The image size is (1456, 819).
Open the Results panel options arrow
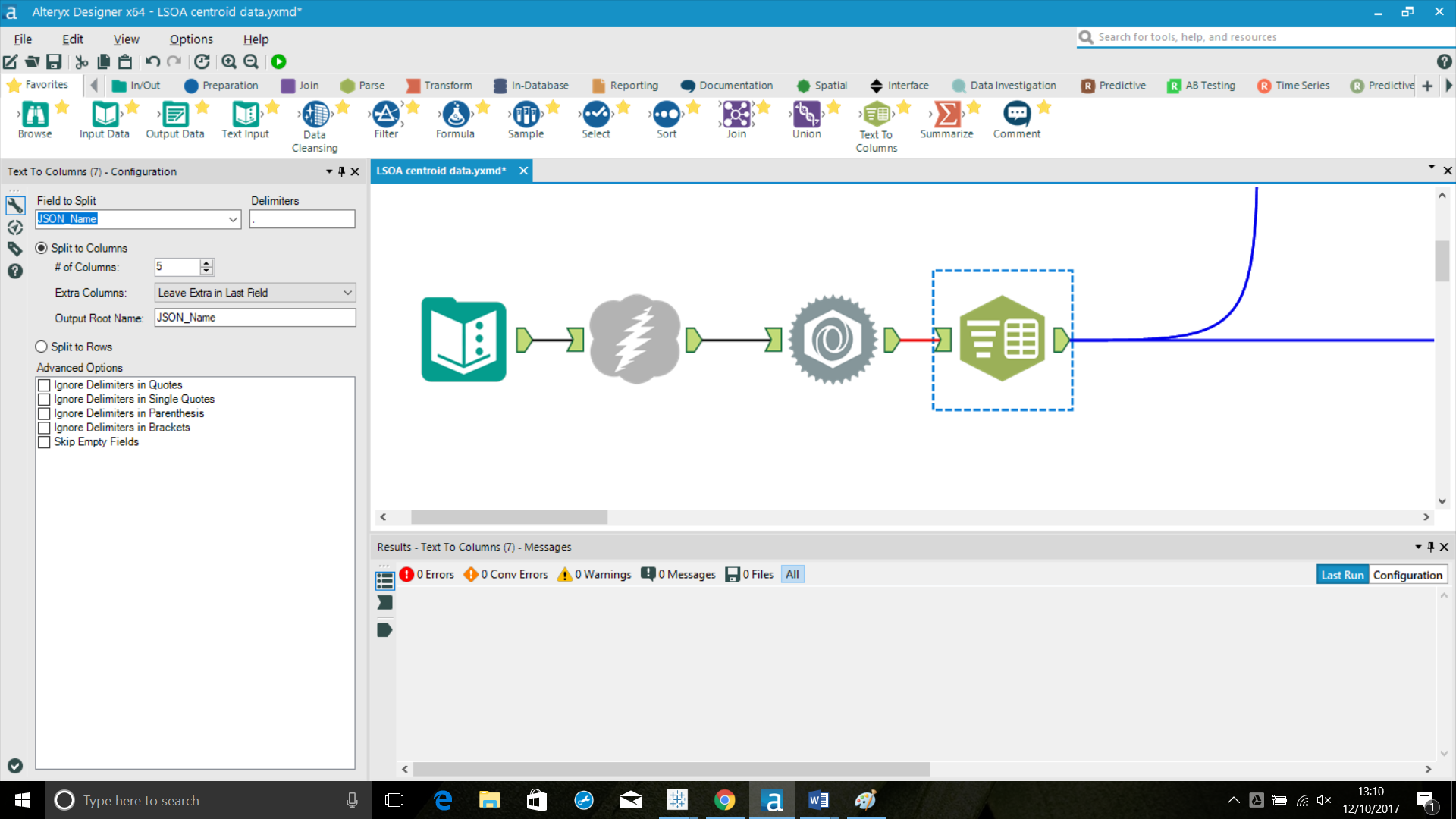click(1418, 547)
